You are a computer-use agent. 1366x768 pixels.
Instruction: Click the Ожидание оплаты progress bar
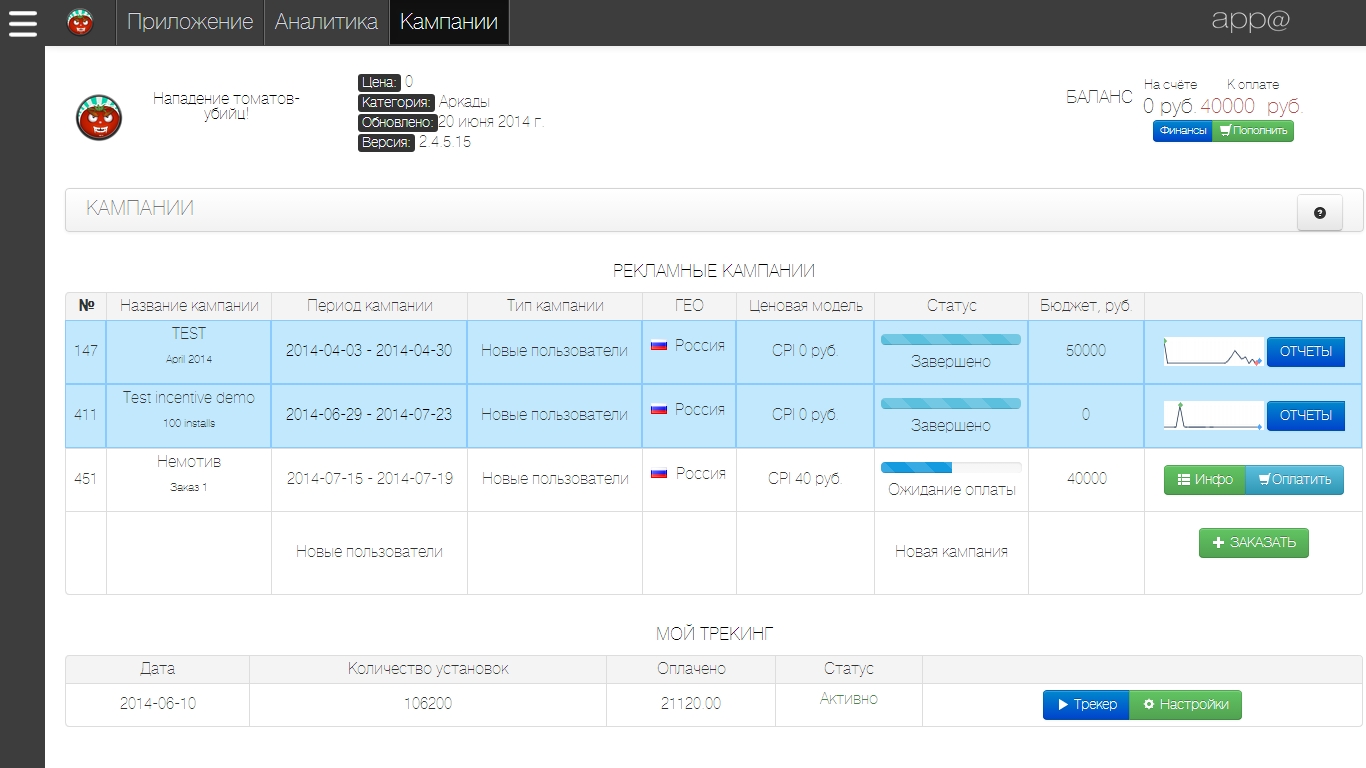950,467
